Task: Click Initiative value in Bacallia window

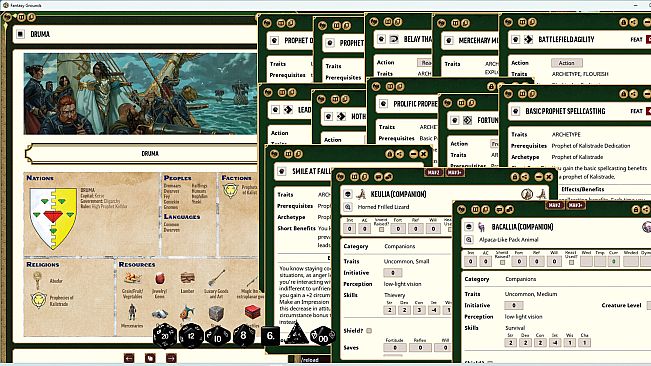Action: (x=514, y=305)
